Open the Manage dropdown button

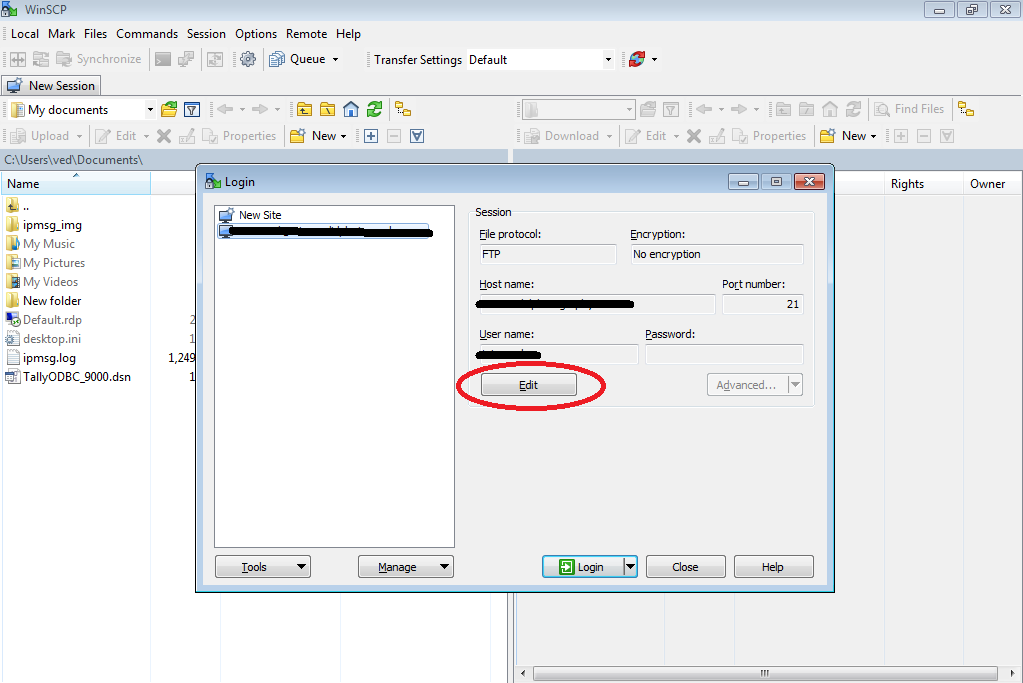pyautogui.click(x=406, y=567)
